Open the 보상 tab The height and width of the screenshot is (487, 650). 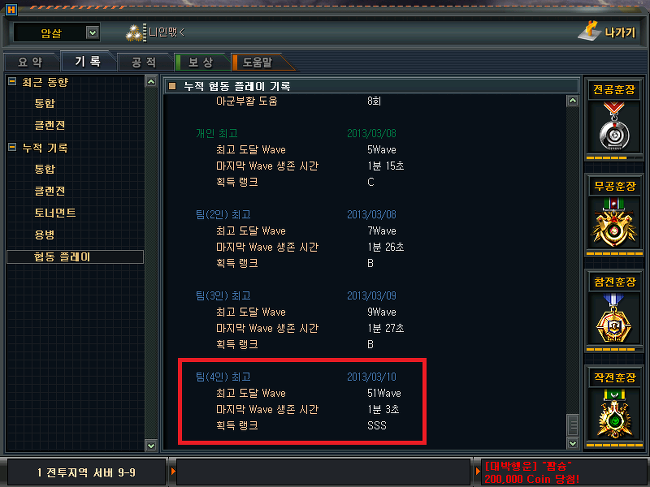201,62
